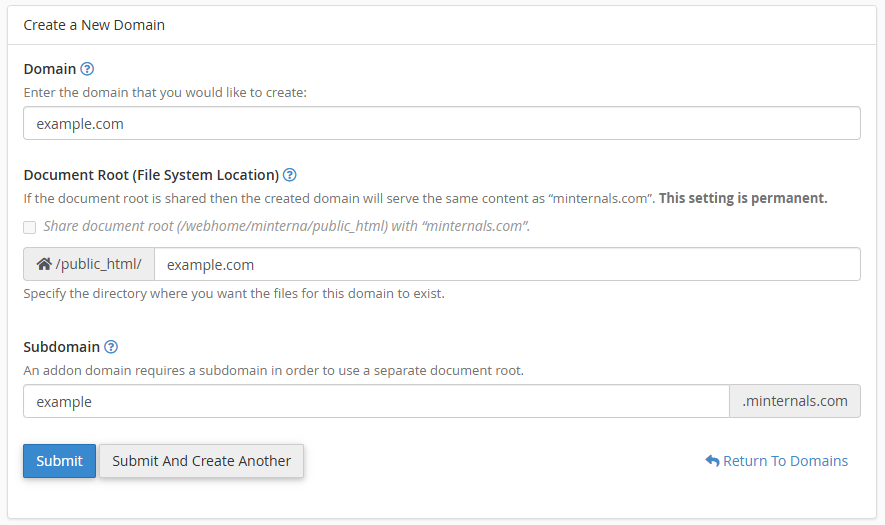Click the bold Domain field label

tap(50, 69)
